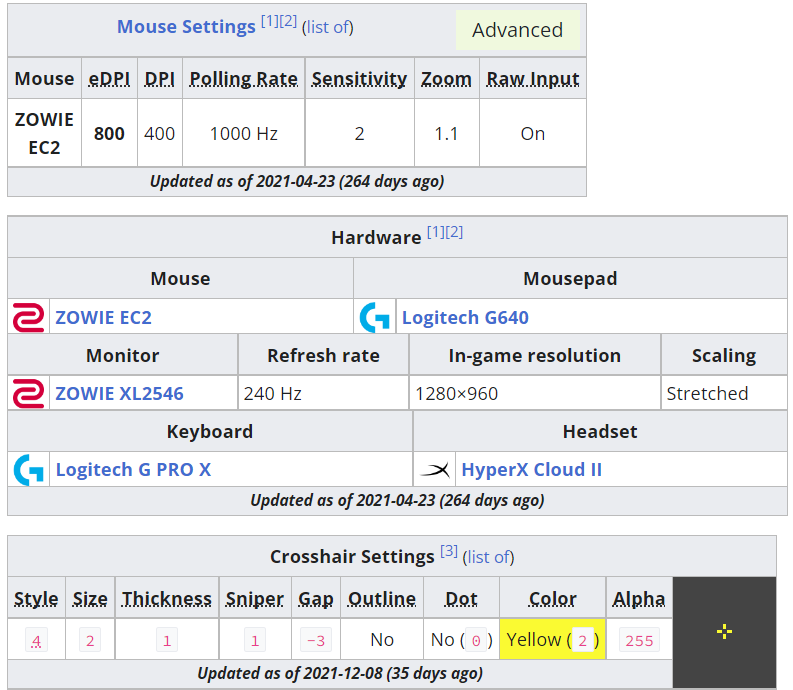Image resolution: width=793 pixels, height=690 pixels.
Task: Click the ZOWIE logo beside ZOWIE XL2546
Action: pyautogui.click(x=28, y=393)
